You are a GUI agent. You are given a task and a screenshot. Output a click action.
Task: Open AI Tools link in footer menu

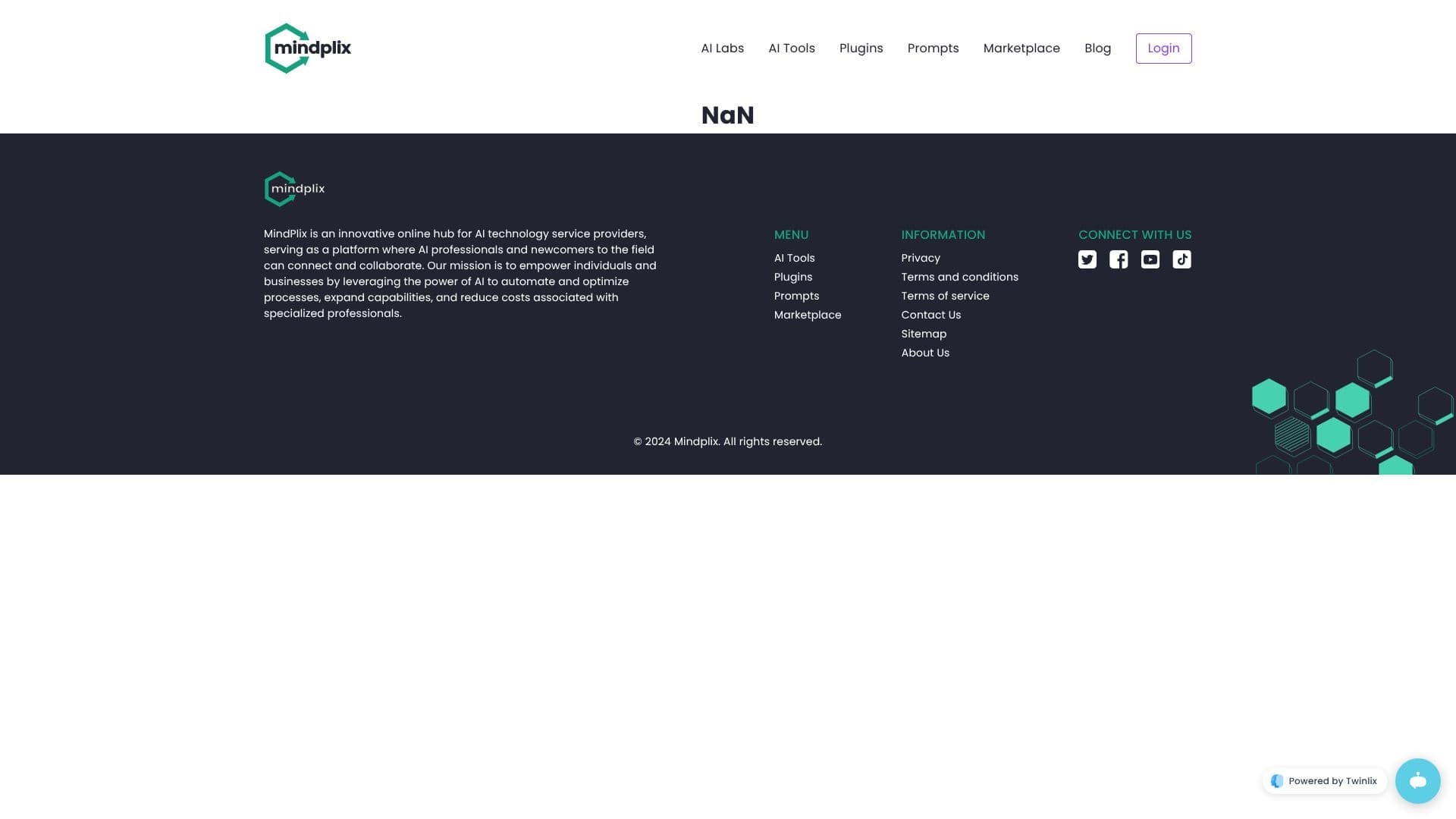click(794, 258)
